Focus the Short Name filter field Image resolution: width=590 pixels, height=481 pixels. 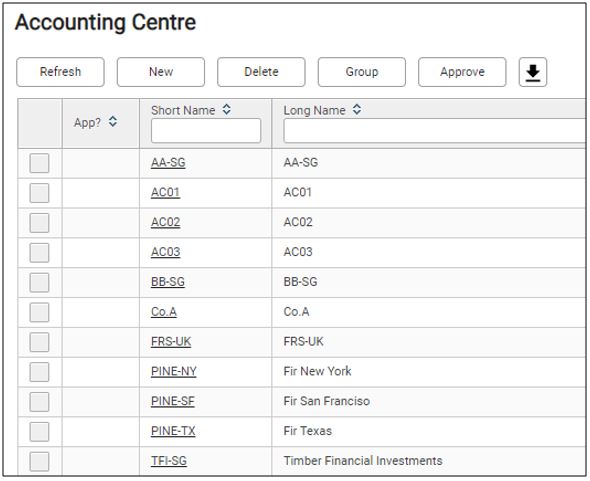click(x=206, y=131)
